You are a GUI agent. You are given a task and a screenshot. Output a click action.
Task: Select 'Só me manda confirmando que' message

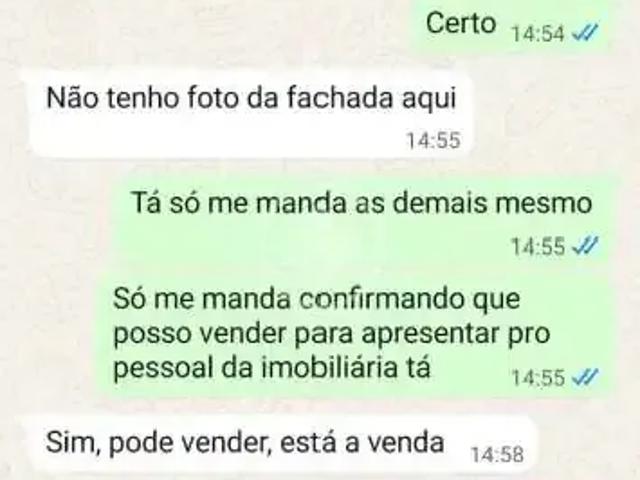point(355,335)
